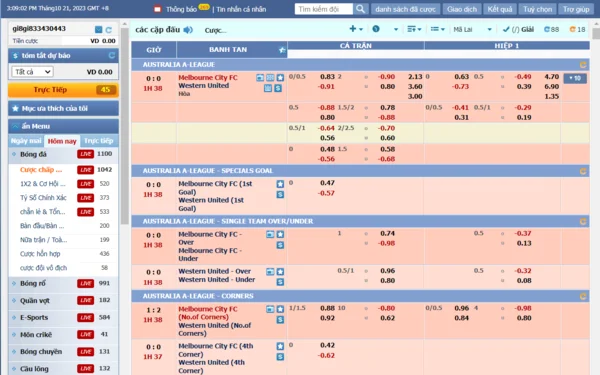
Task: Click the 0.83 handicap odds for Melbourne City FC
Action: (327, 77)
